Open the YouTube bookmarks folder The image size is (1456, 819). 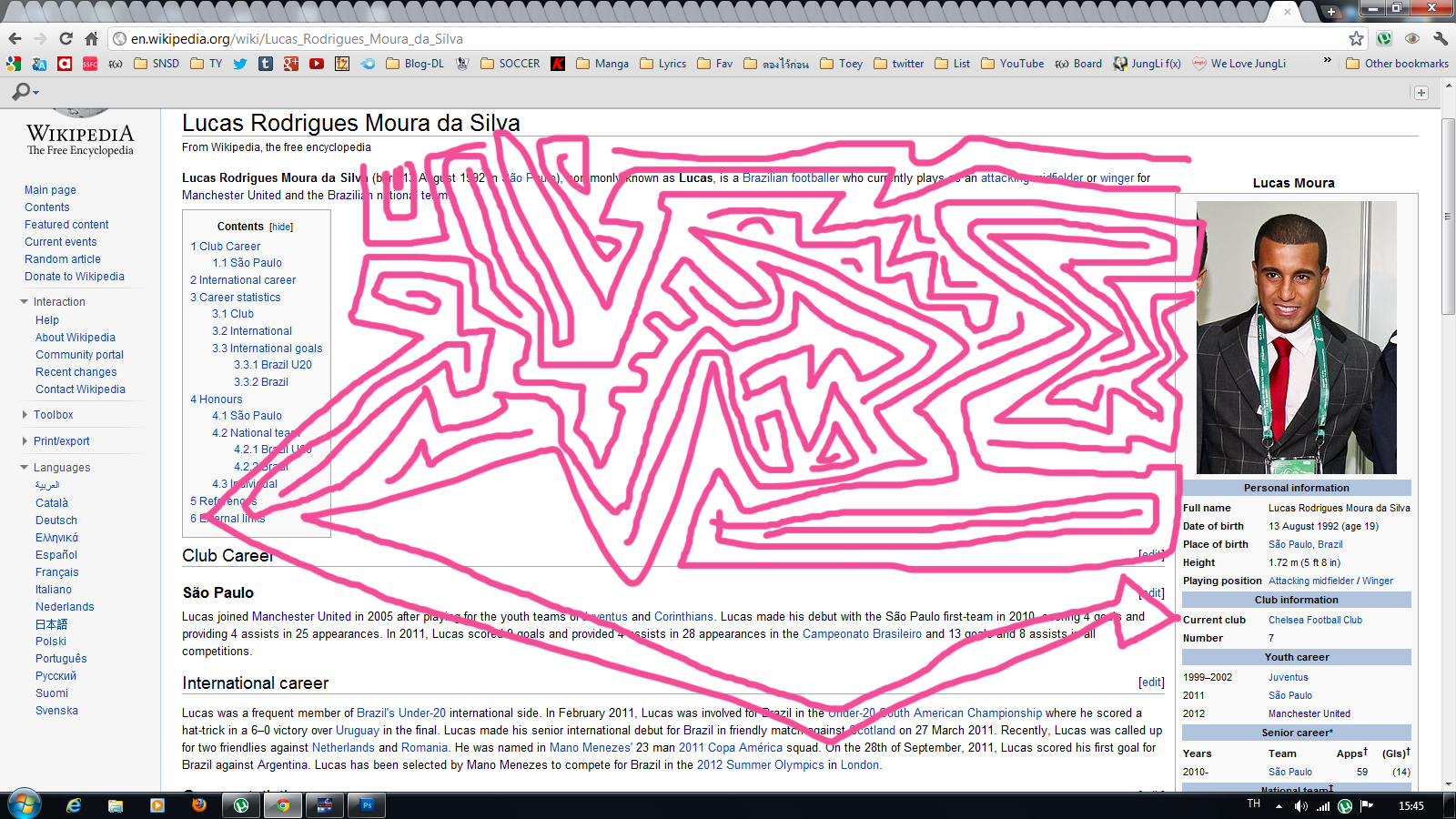pos(1013,64)
